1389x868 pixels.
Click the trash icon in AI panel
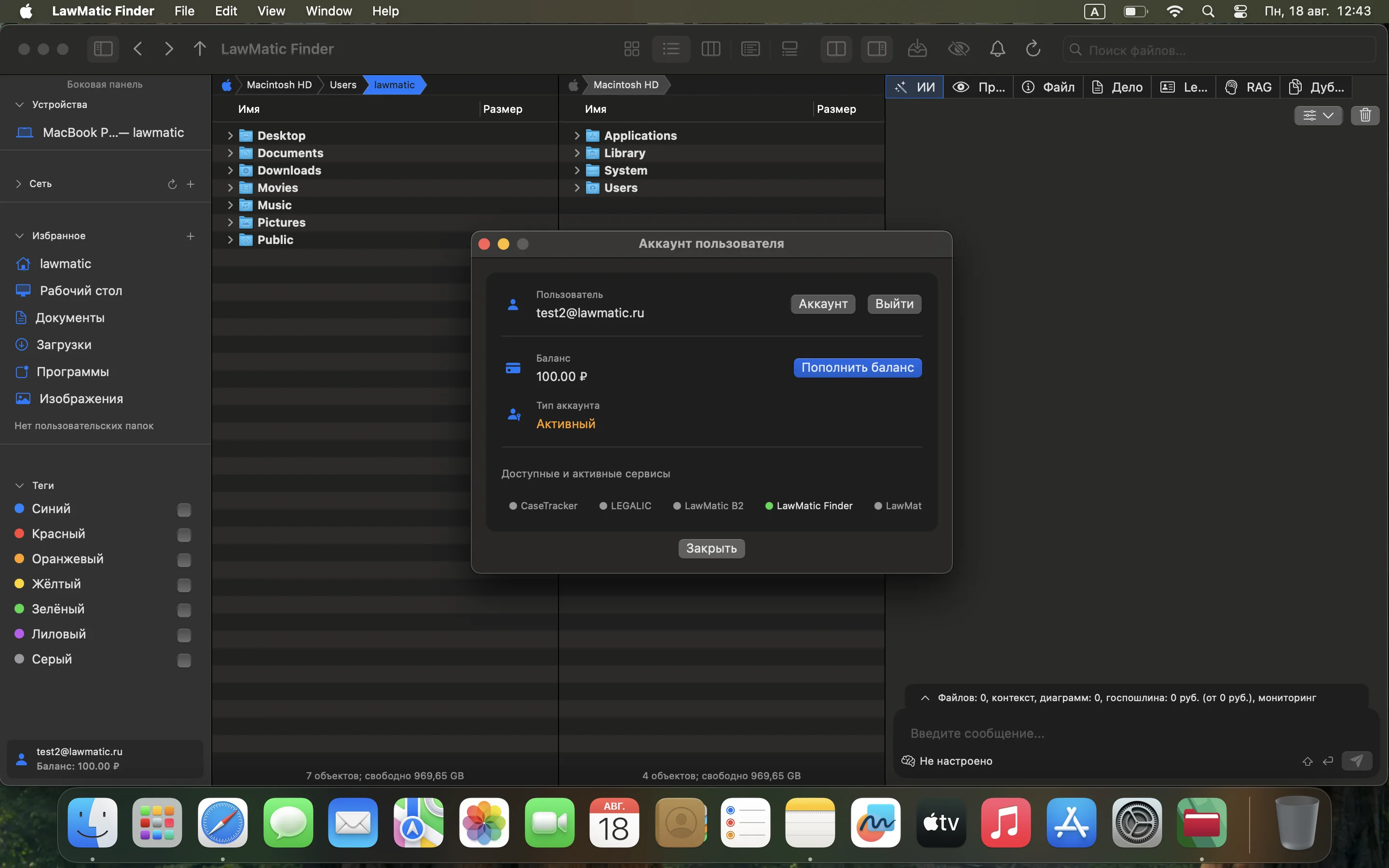tap(1365, 115)
